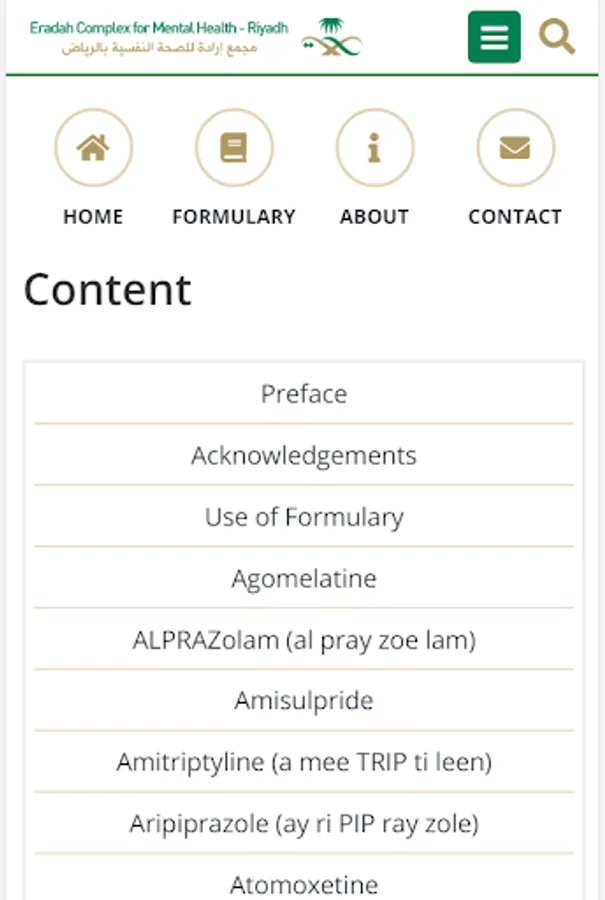The height and width of the screenshot is (900, 605).
Task: Select the FORMULARY menu label
Action: (234, 216)
